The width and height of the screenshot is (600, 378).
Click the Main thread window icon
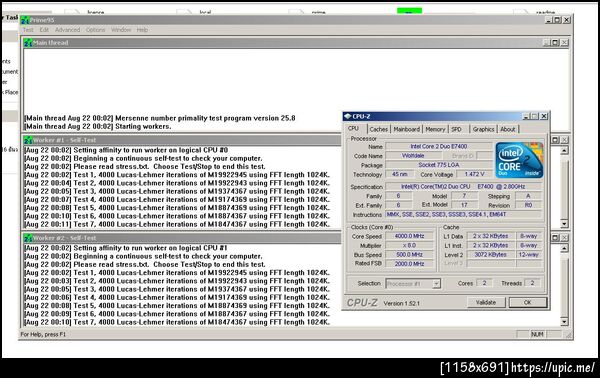point(28,43)
